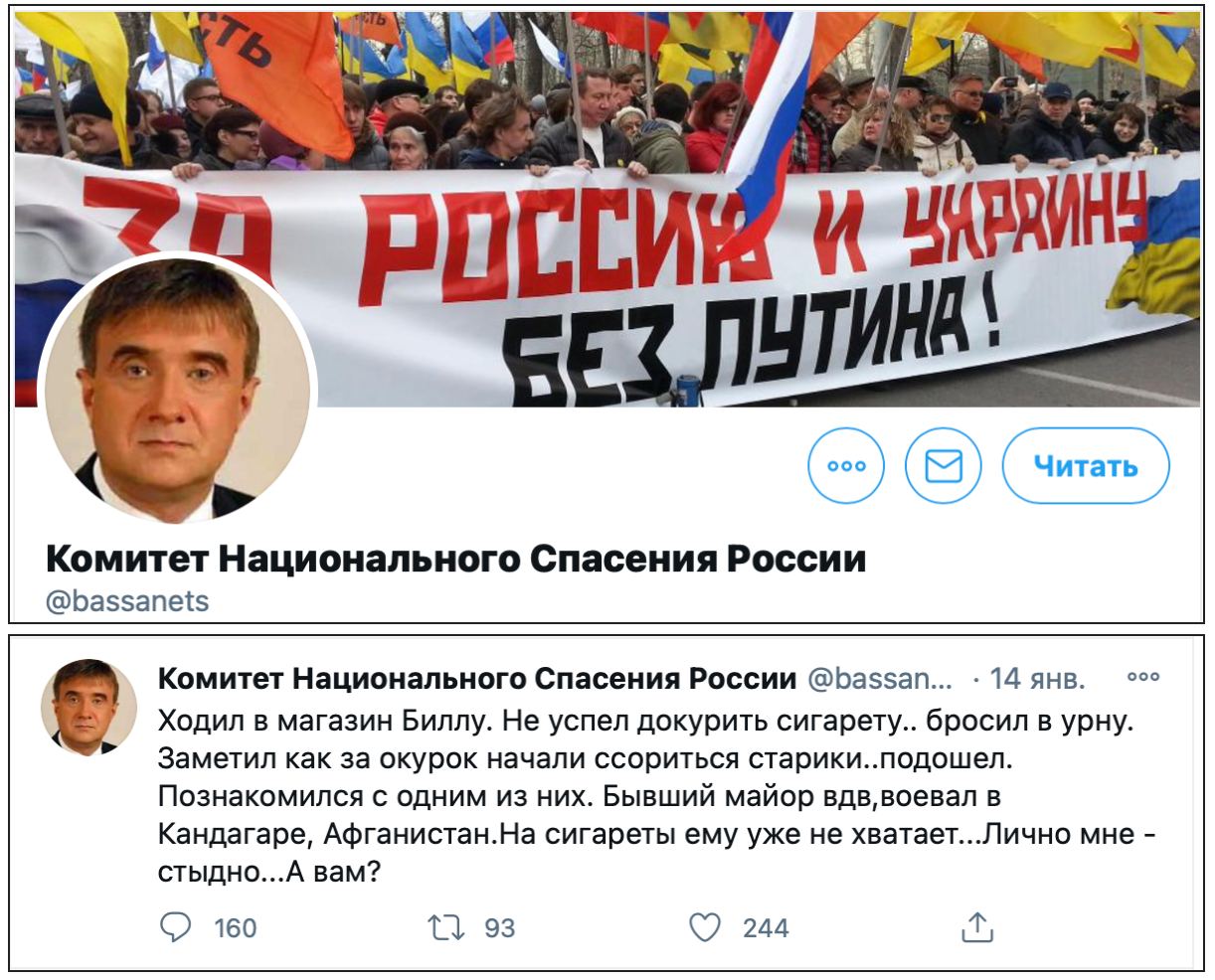Click the truncated @bassan... handle in tweet

pos(880,678)
